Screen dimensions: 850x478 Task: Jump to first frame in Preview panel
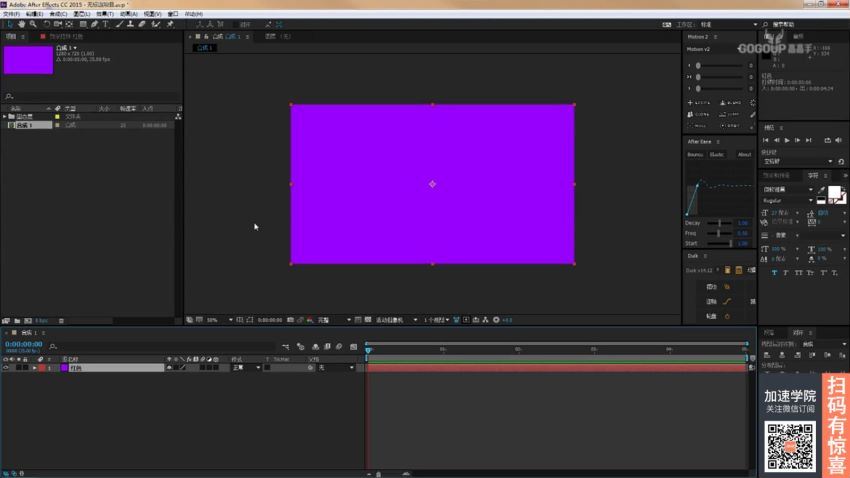[x=765, y=140]
